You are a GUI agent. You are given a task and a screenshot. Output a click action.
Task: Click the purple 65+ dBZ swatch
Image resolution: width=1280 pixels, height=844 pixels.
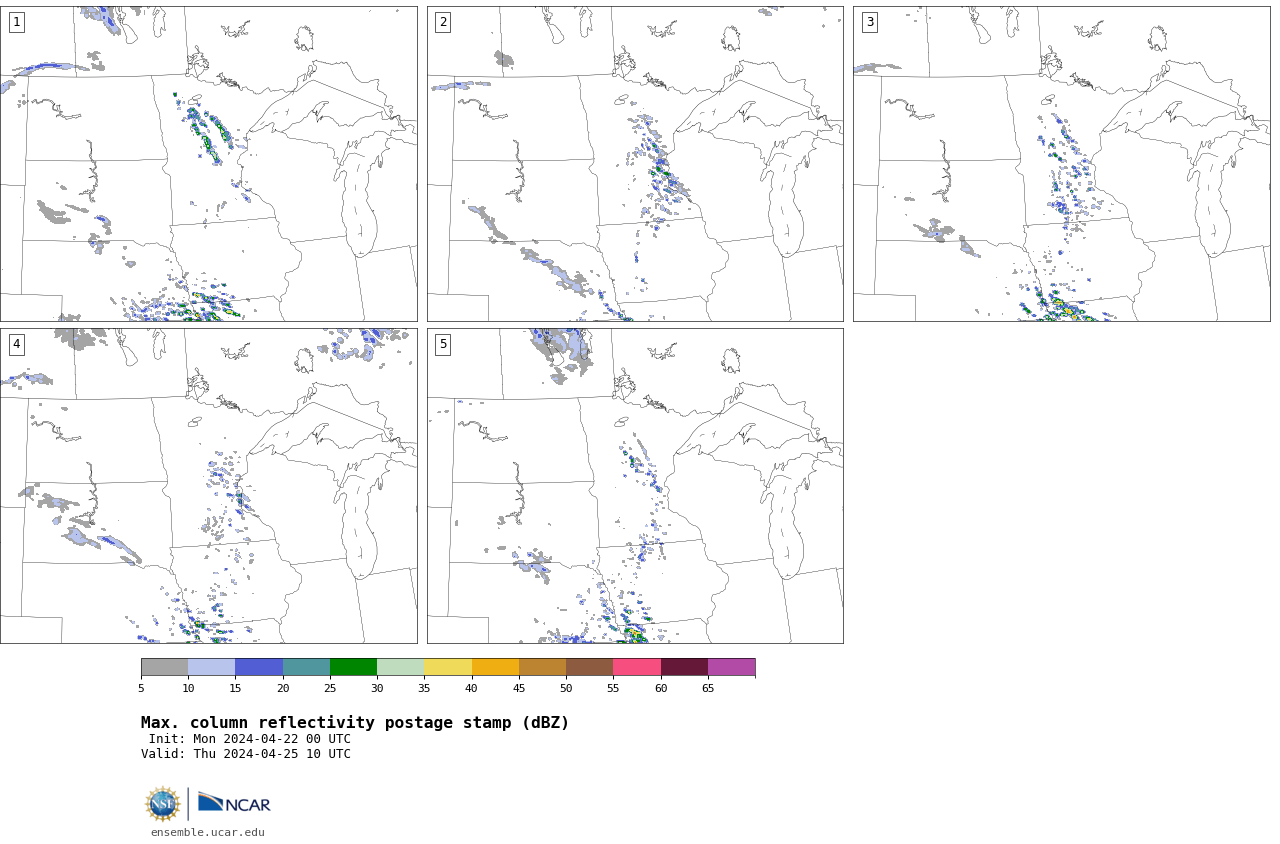coord(731,667)
